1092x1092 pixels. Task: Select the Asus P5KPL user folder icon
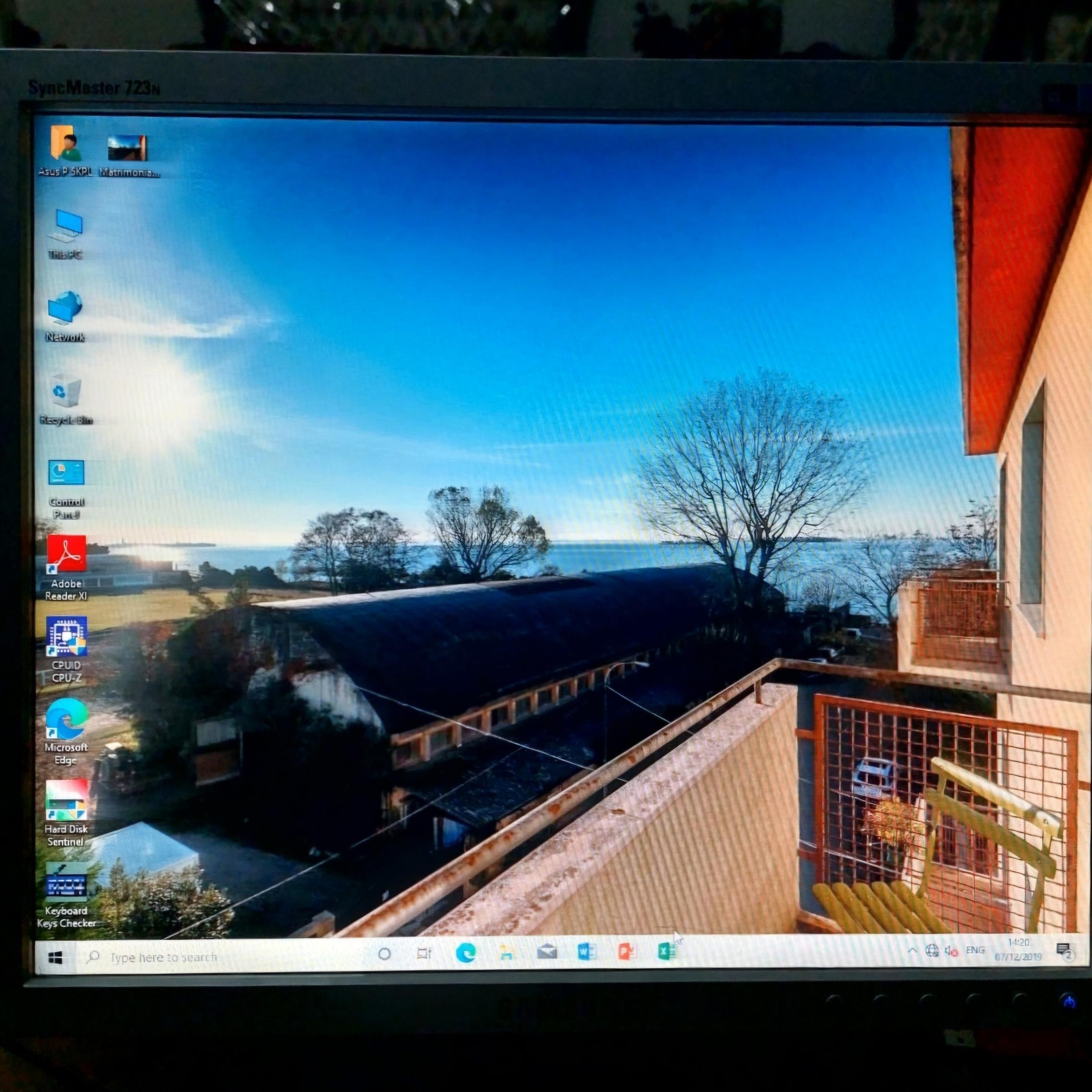coord(66,151)
